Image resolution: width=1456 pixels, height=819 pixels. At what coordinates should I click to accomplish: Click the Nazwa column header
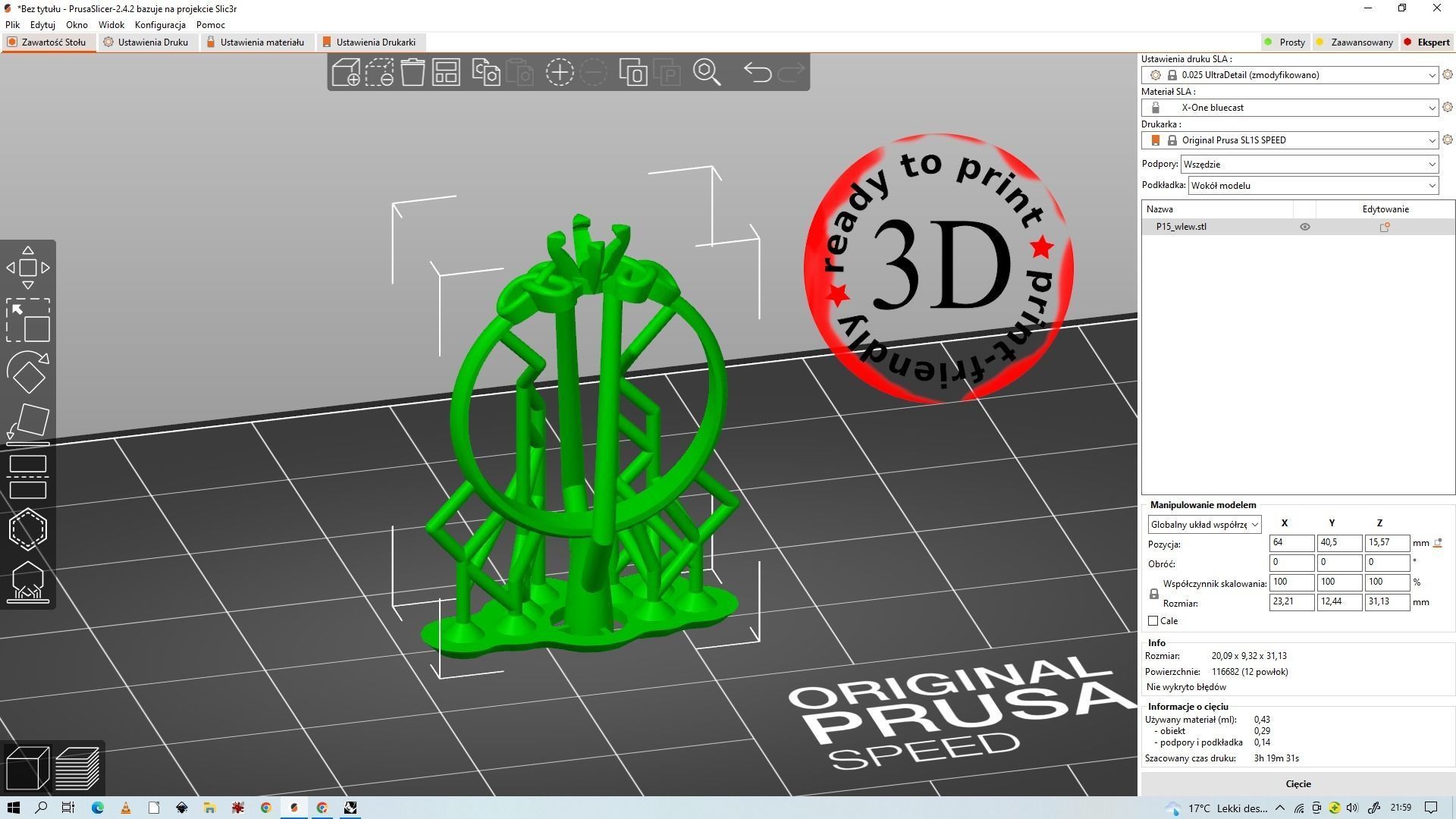pos(1217,209)
